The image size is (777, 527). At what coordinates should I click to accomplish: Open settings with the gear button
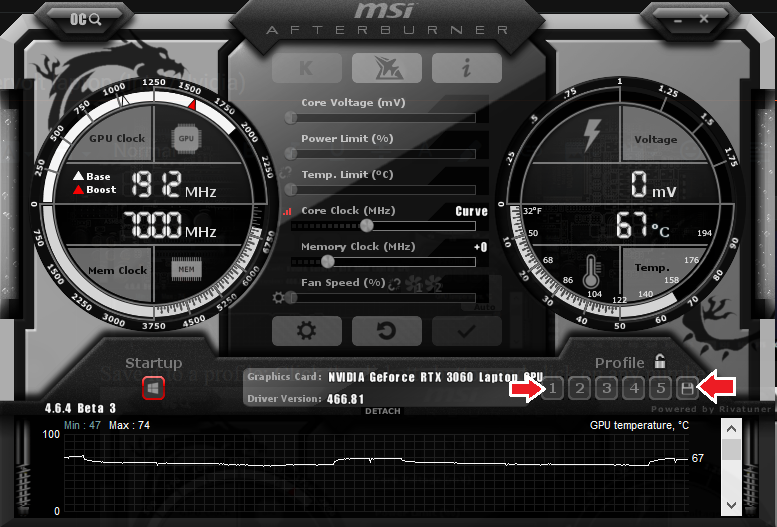(307, 331)
